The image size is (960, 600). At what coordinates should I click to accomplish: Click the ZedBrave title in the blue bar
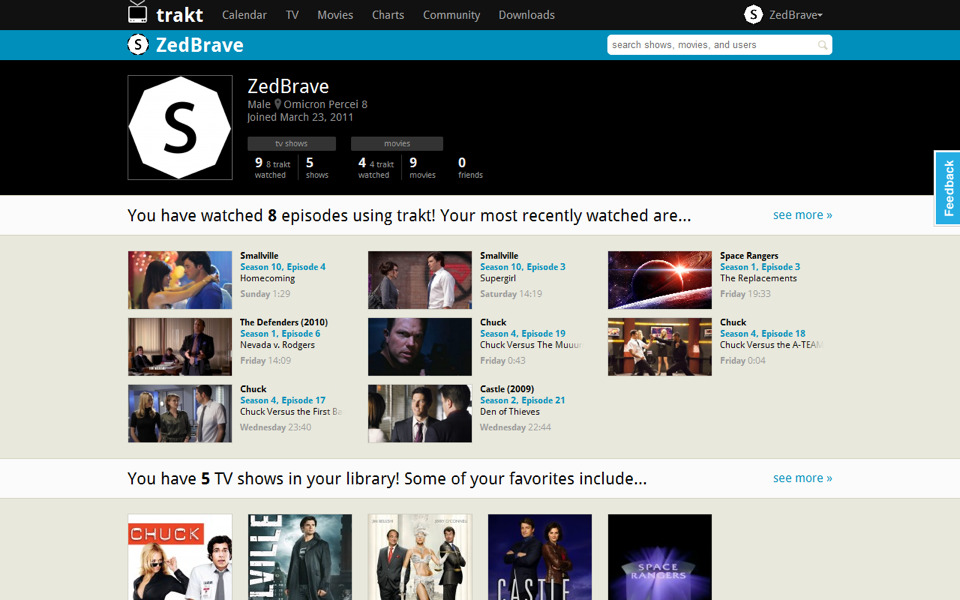(x=200, y=45)
